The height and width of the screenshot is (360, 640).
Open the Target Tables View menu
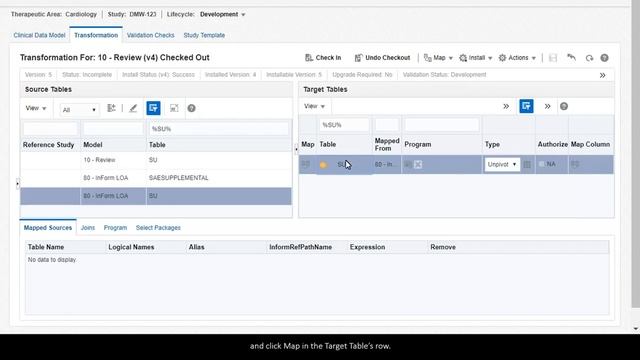(314, 106)
